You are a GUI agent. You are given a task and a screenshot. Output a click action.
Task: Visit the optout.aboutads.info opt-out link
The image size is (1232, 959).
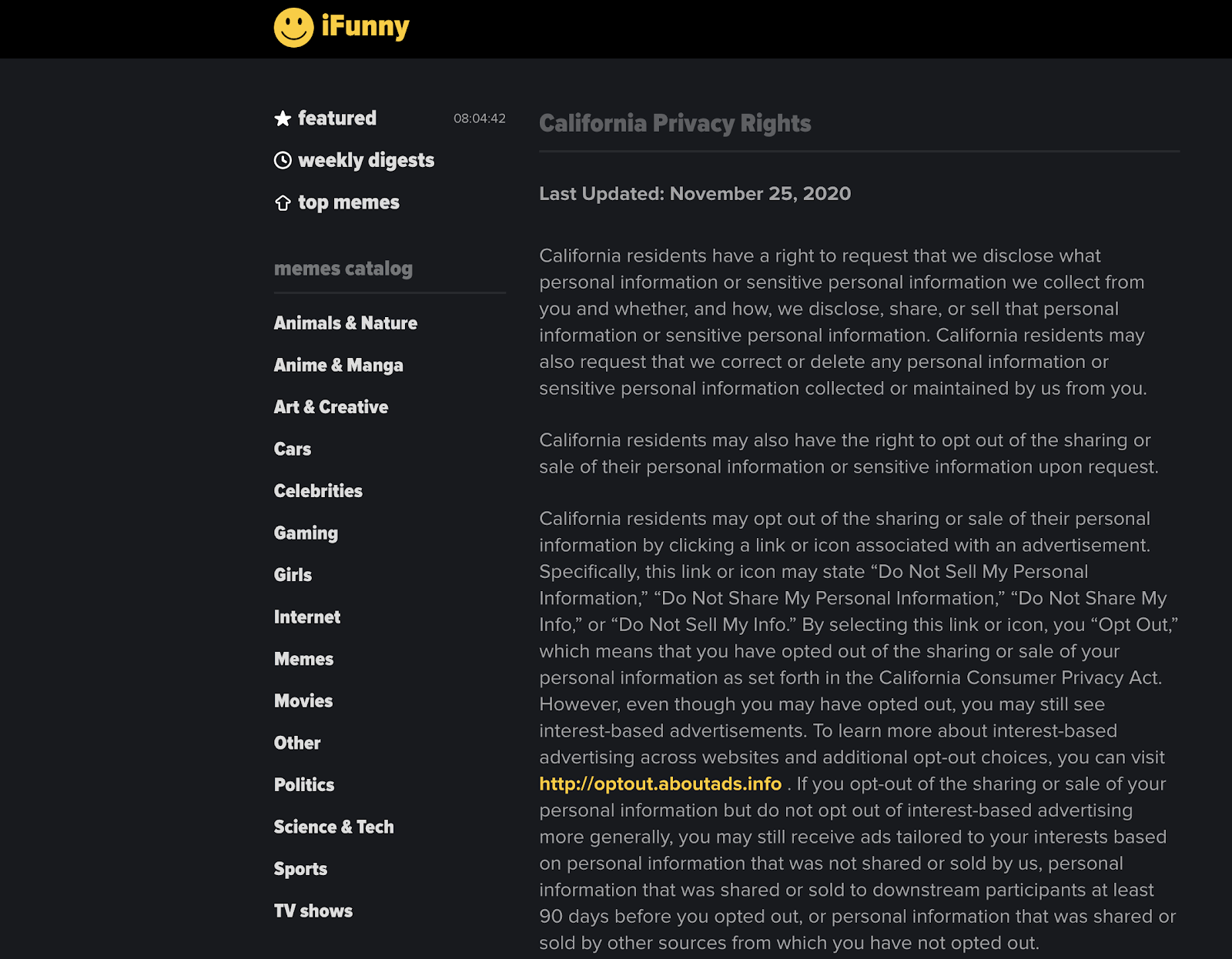tap(661, 784)
